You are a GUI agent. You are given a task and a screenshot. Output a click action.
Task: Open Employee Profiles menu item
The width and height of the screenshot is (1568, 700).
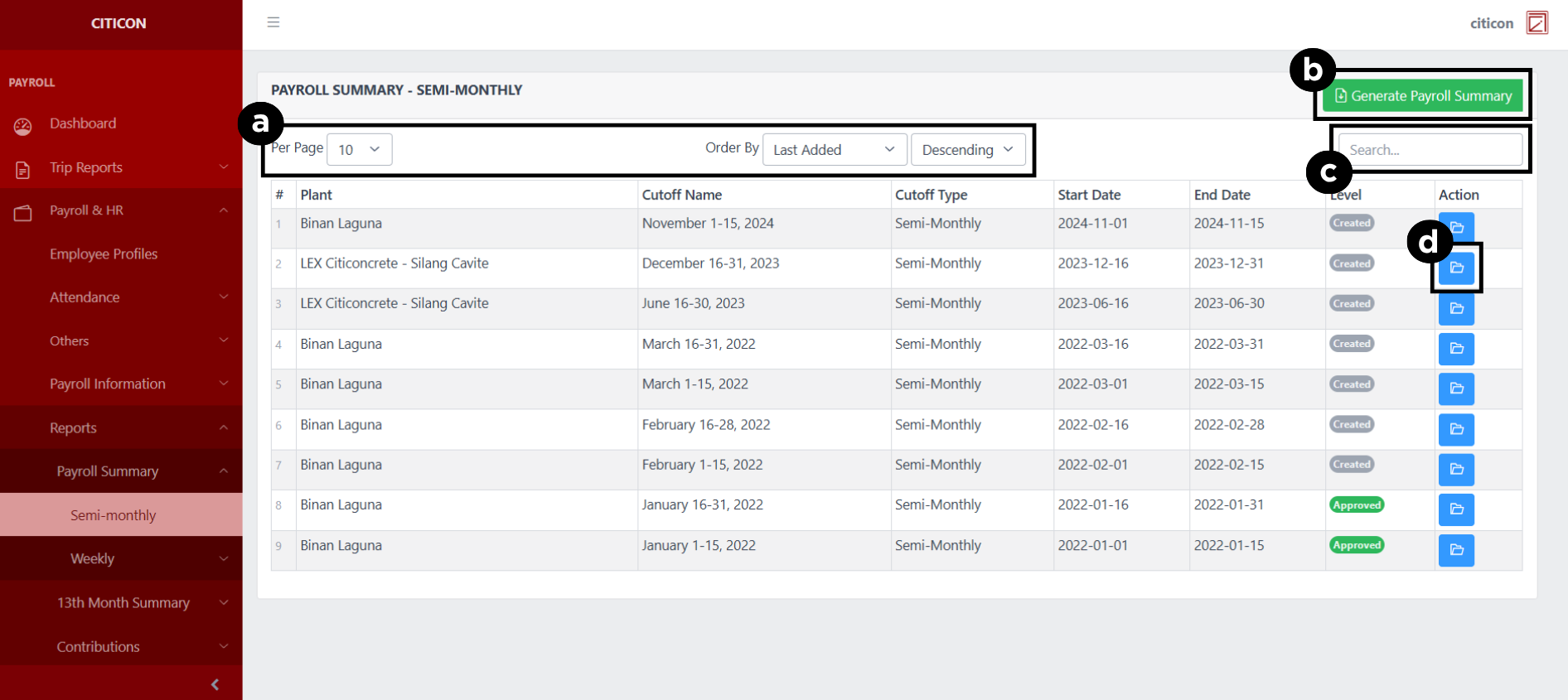(104, 254)
